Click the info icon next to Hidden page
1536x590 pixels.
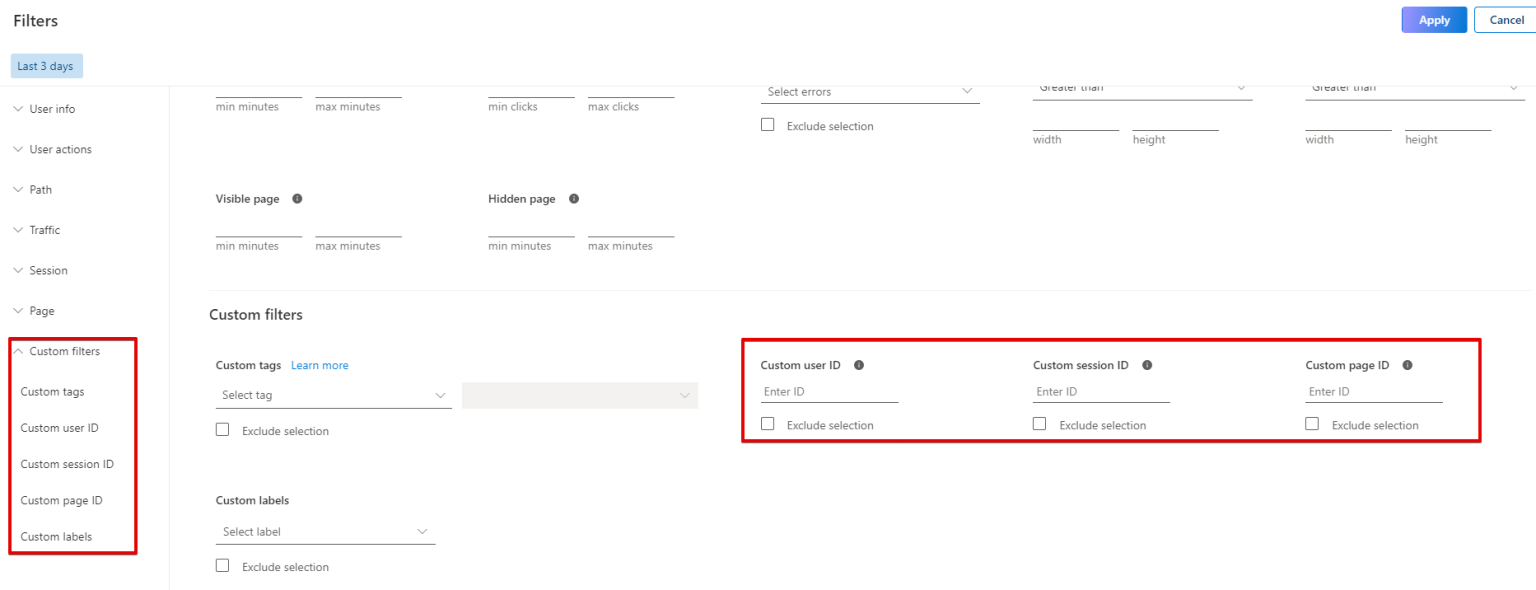573,198
